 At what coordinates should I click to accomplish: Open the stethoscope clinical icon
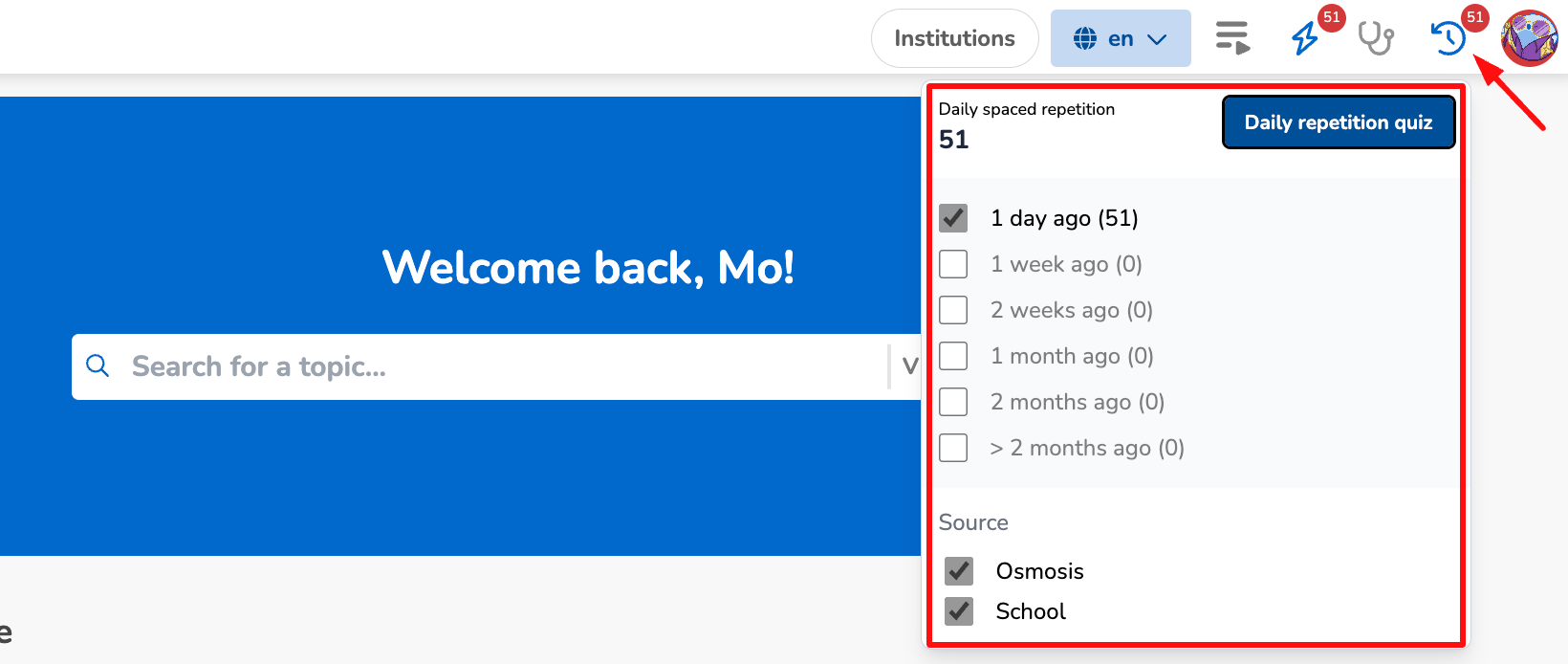(x=1376, y=38)
